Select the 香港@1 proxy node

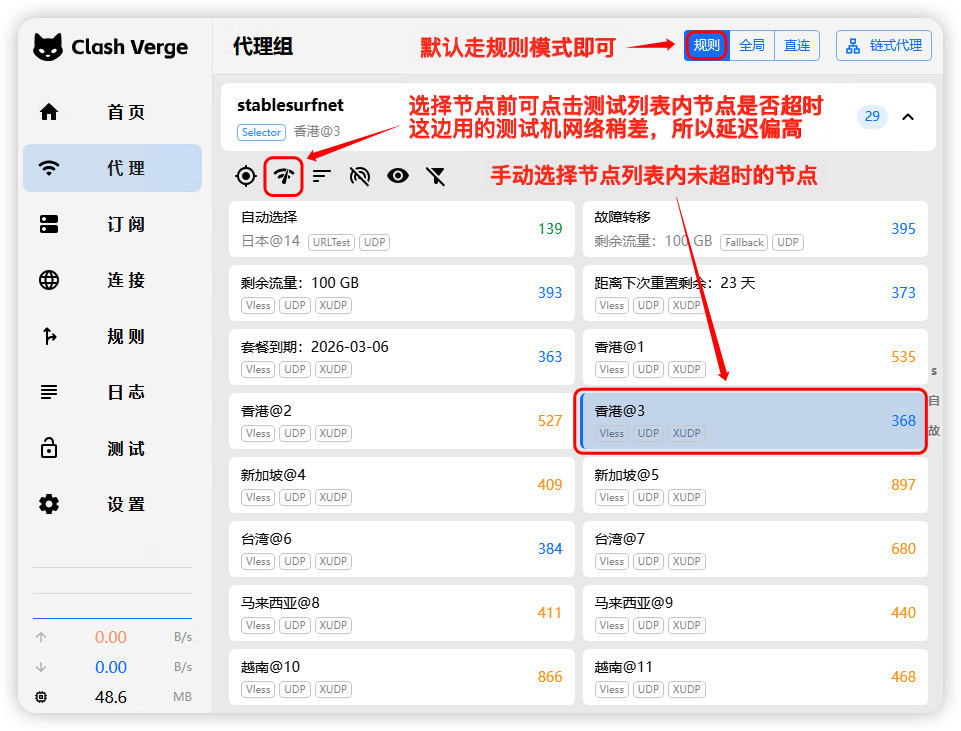[x=755, y=357]
